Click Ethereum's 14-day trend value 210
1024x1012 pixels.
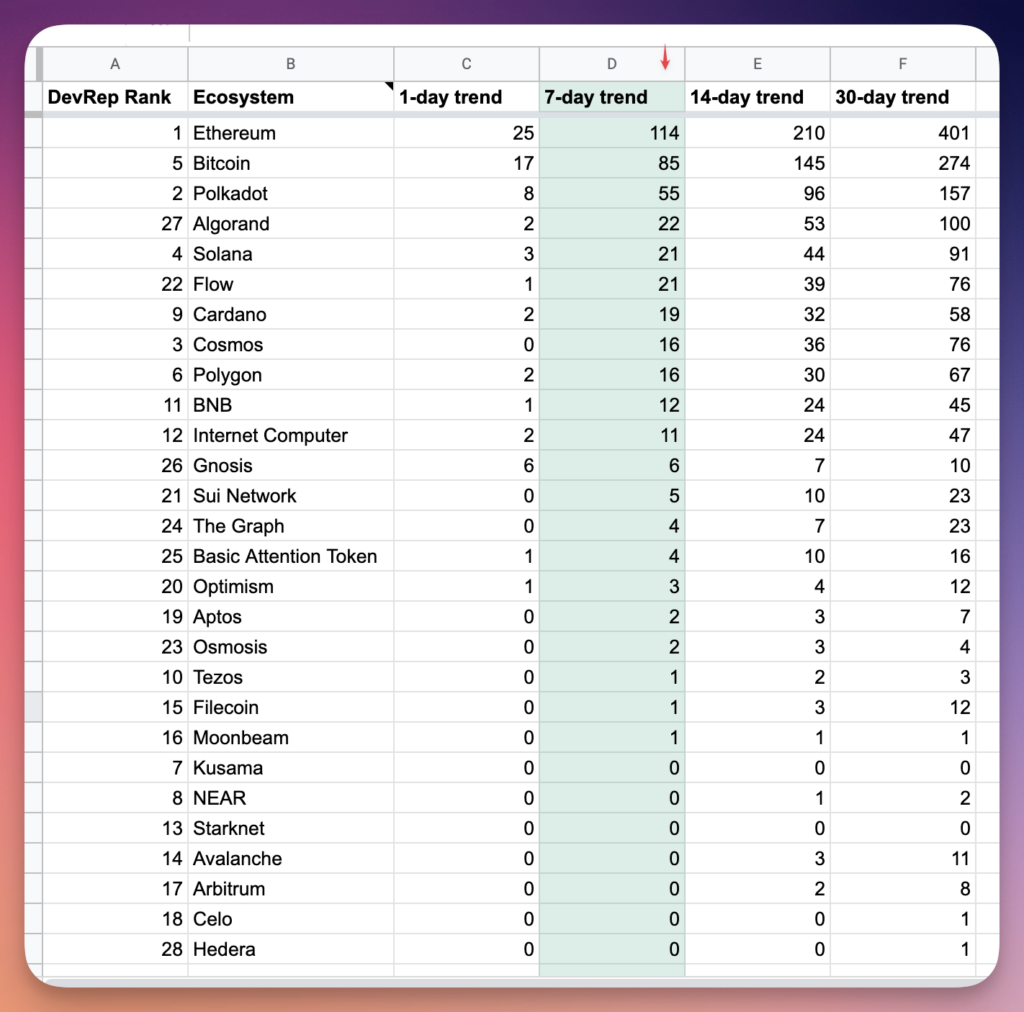coord(758,133)
